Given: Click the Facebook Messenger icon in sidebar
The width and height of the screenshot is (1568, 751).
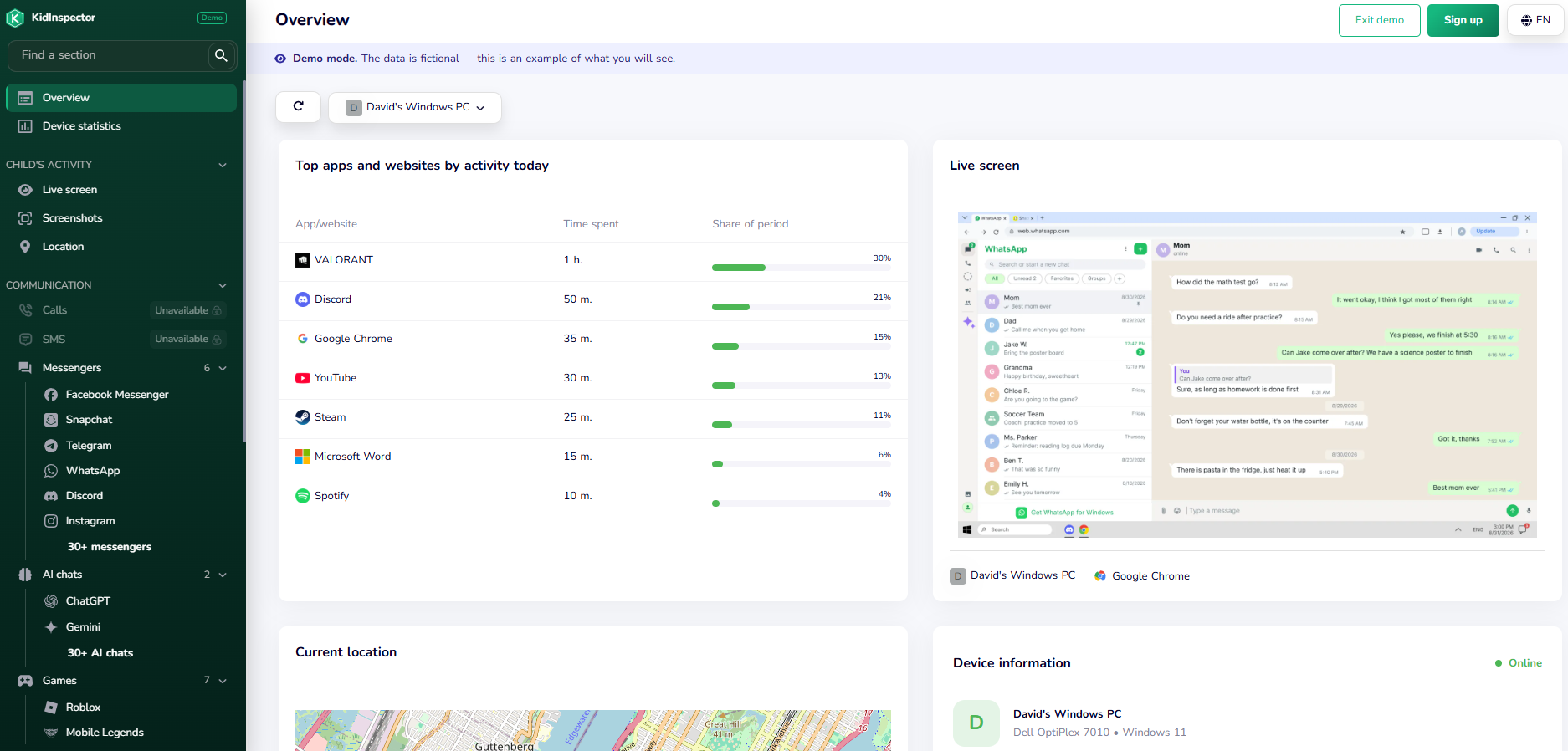Looking at the screenshot, I should (51, 395).
